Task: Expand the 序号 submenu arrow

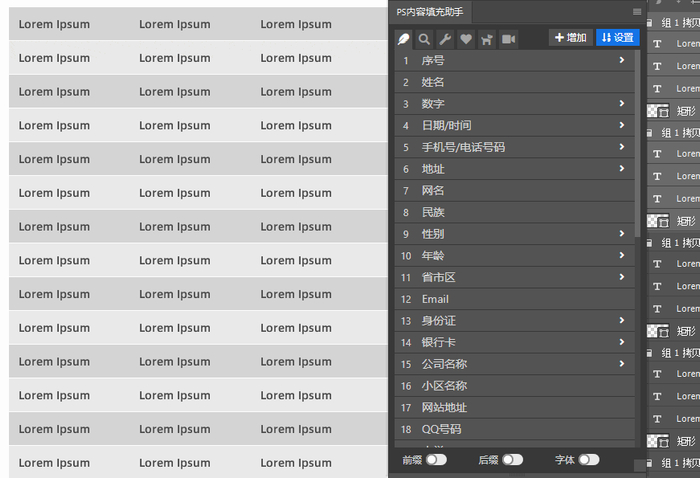Action: point(622,60)
